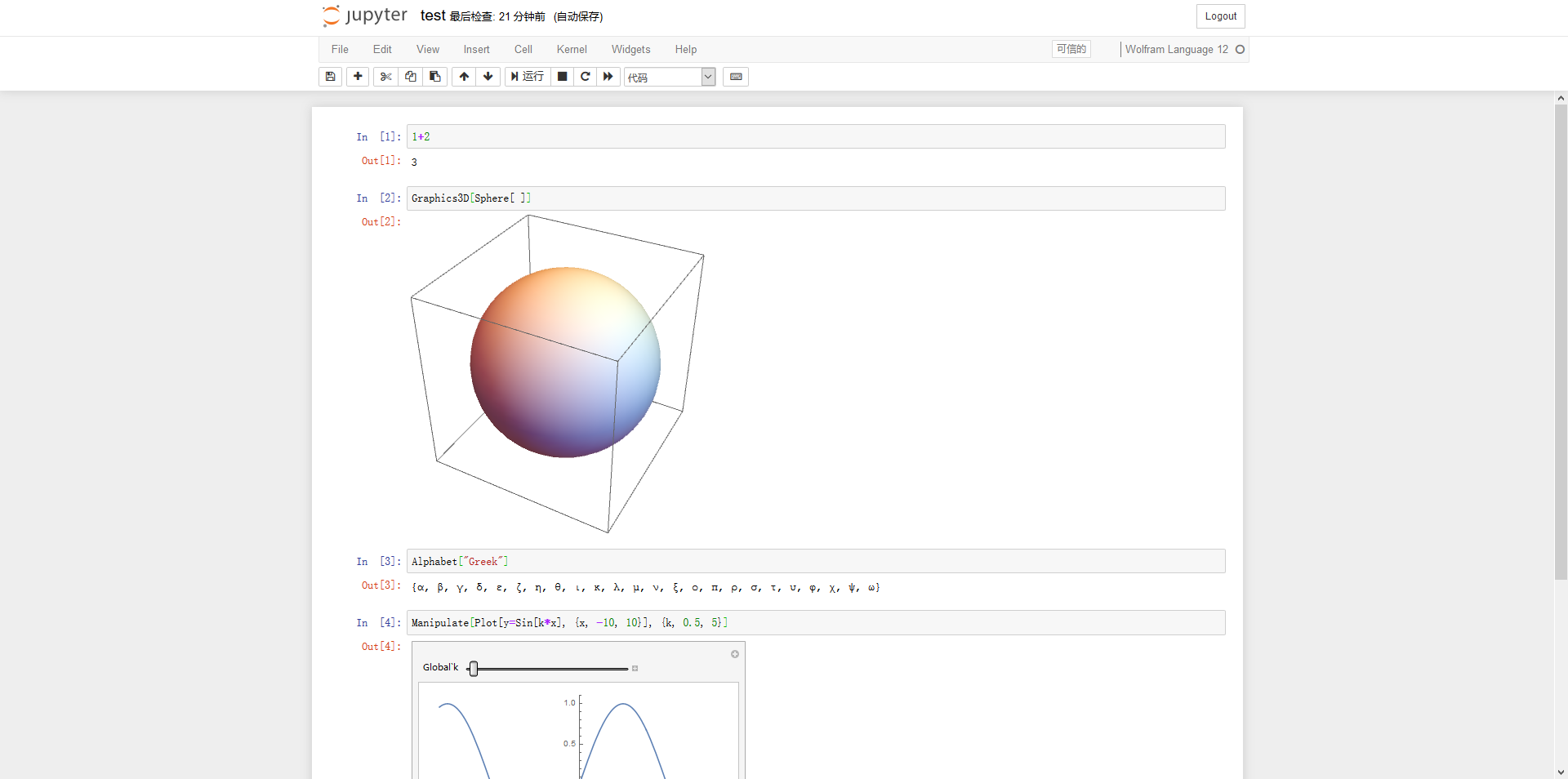Click the vertical scrollbar thumb
This screenshot has height=779, width=1568.
[1561, 342]
